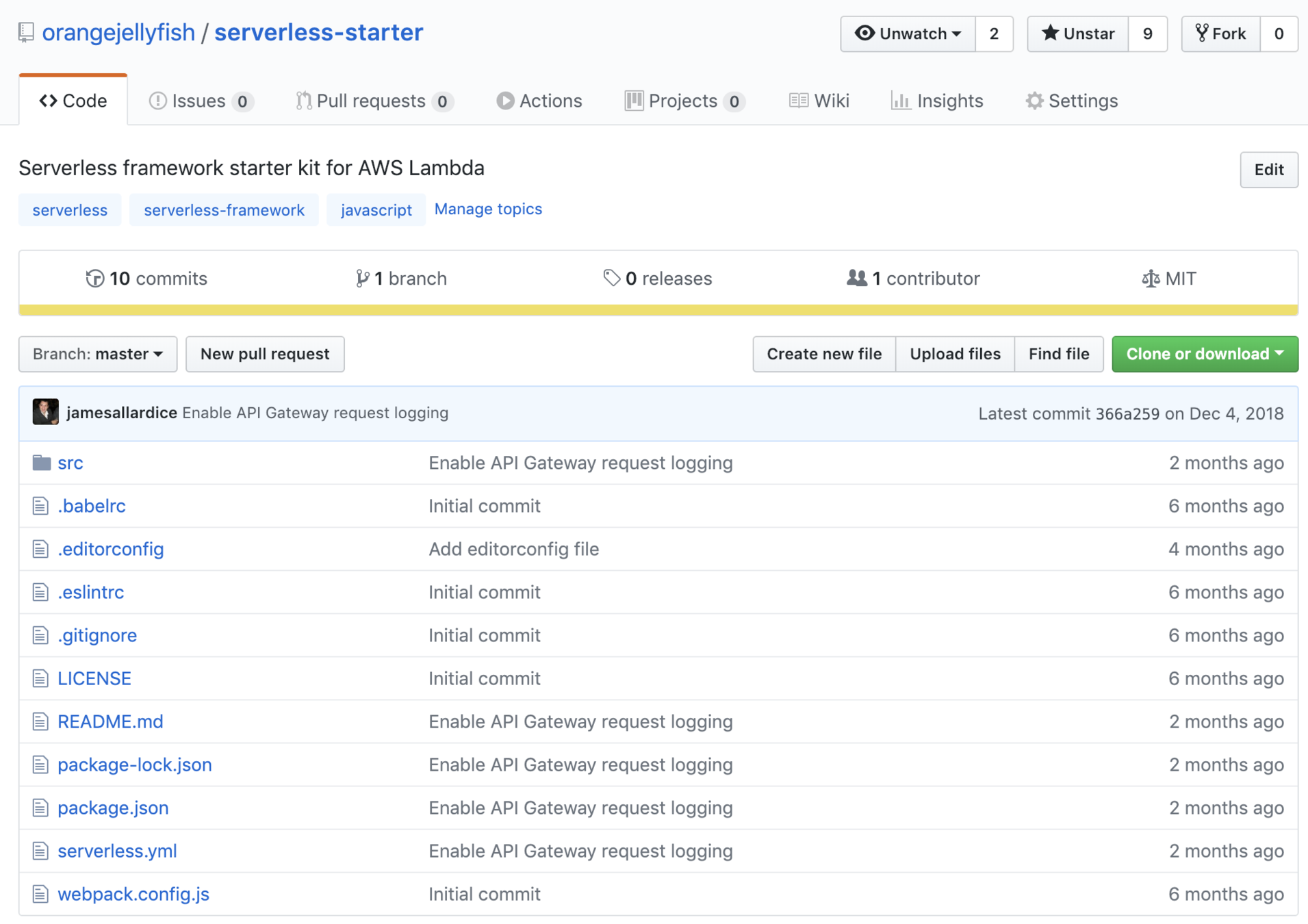Click the New pull request button
The width and height of the screenshot is (1308, 924).
[x=265, y=354]
